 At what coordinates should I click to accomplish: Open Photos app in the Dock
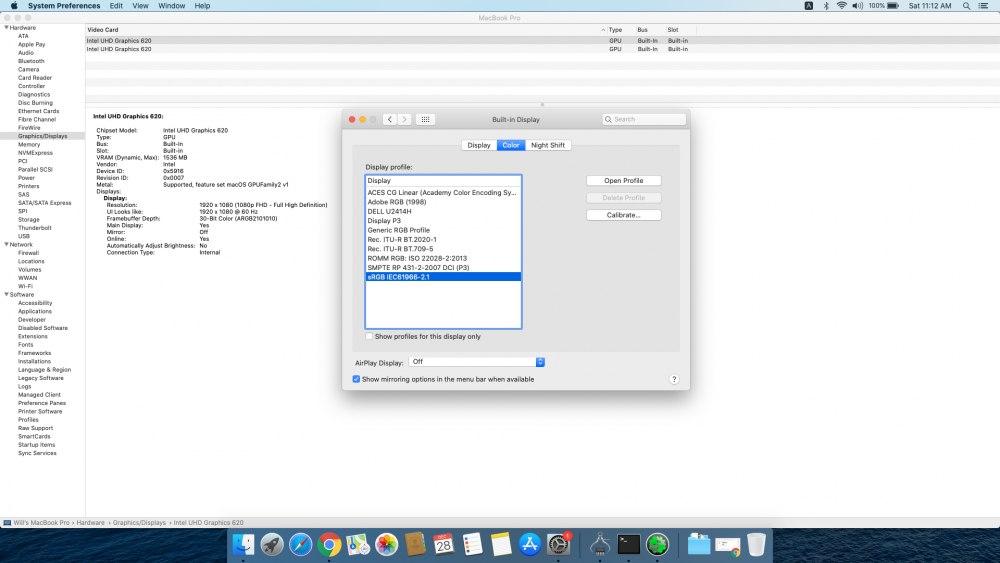coord(386,545)
